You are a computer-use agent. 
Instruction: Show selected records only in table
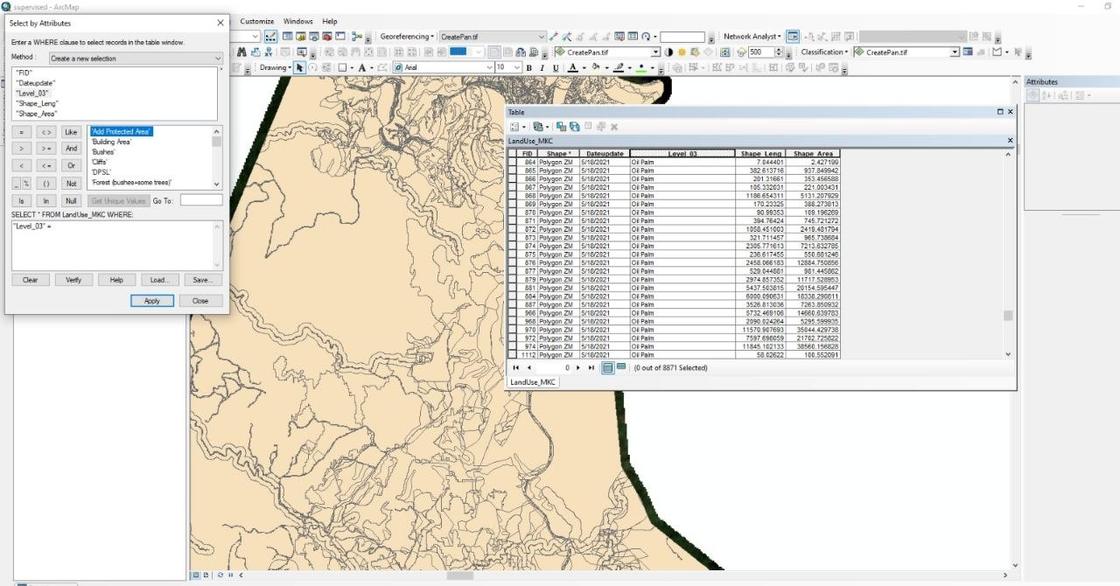621,367
